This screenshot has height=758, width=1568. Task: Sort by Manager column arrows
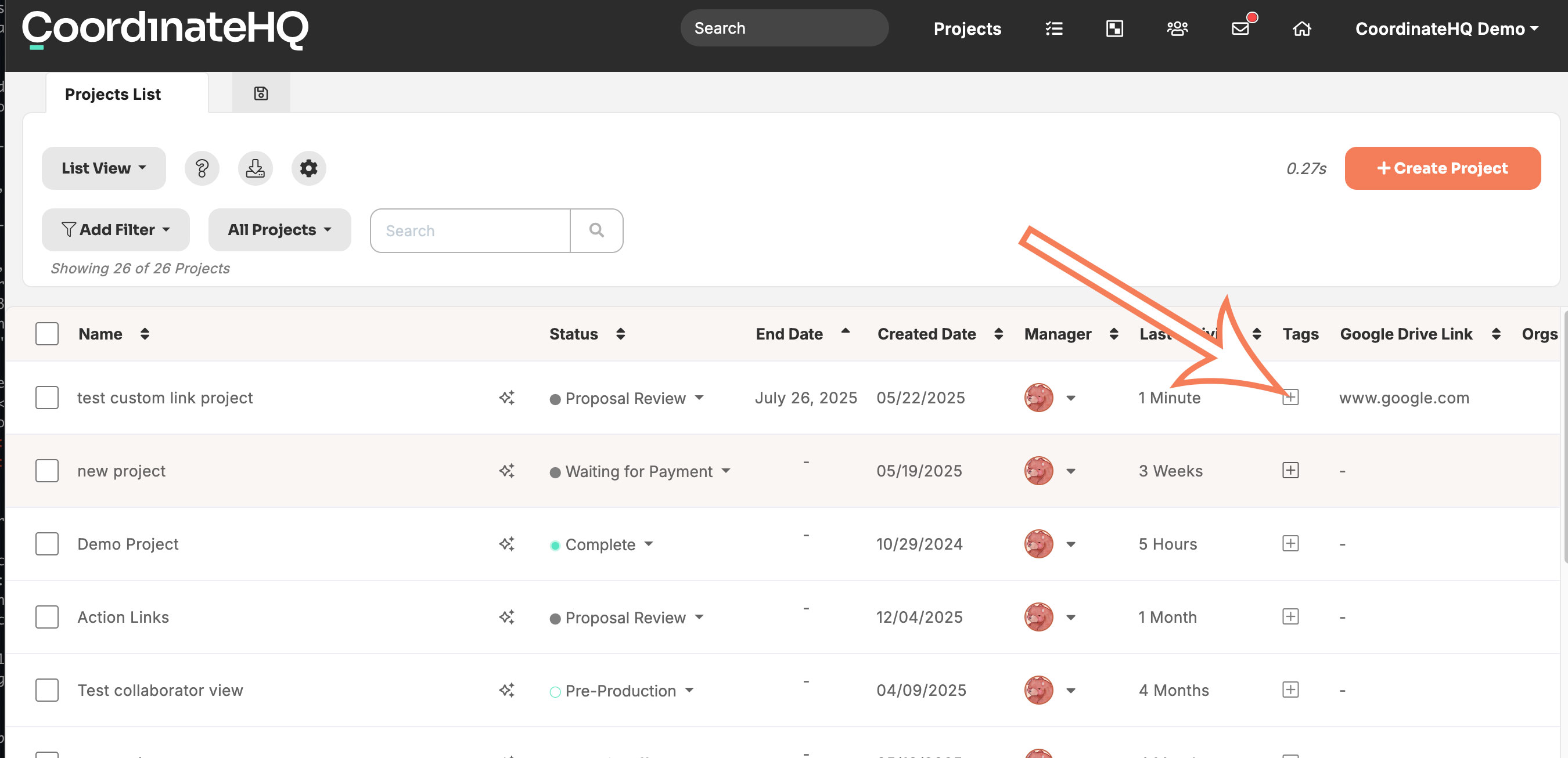point(1114,334)
